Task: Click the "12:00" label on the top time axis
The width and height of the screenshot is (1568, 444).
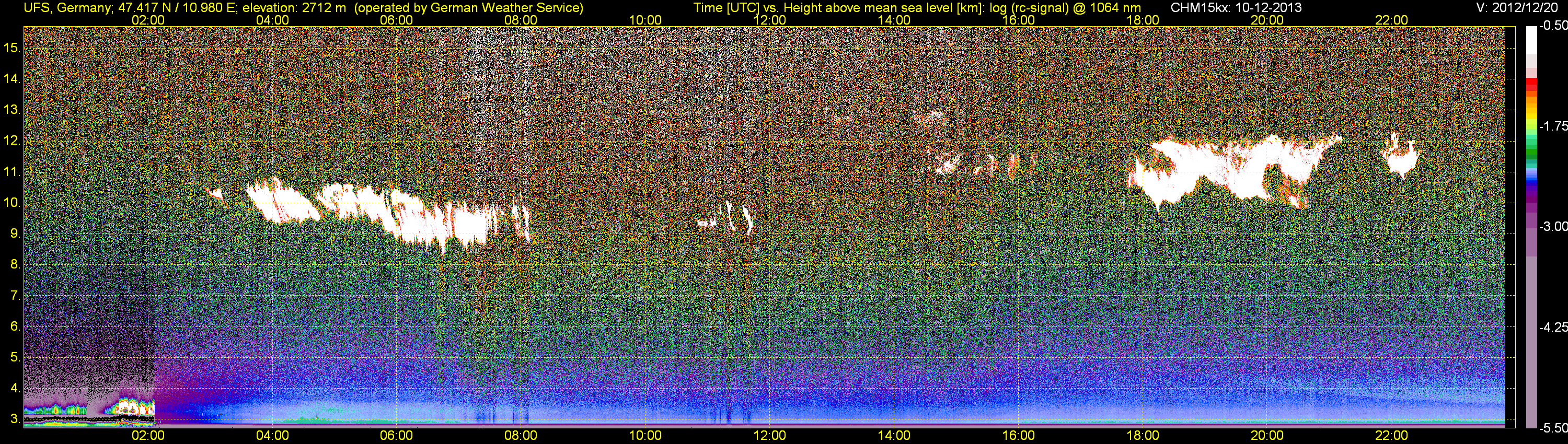Action: tap(769, 20)
